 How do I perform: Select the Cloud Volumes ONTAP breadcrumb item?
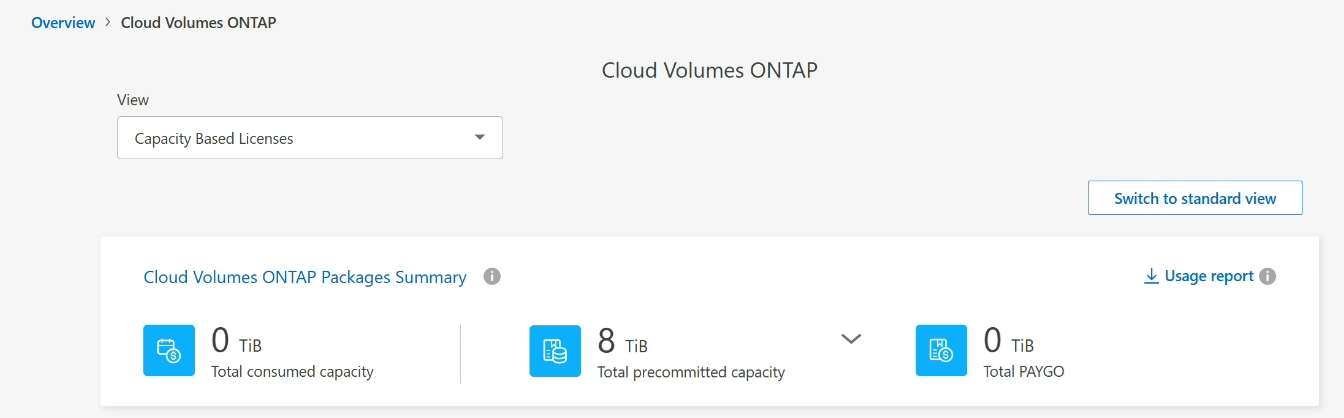click(198, 22)
